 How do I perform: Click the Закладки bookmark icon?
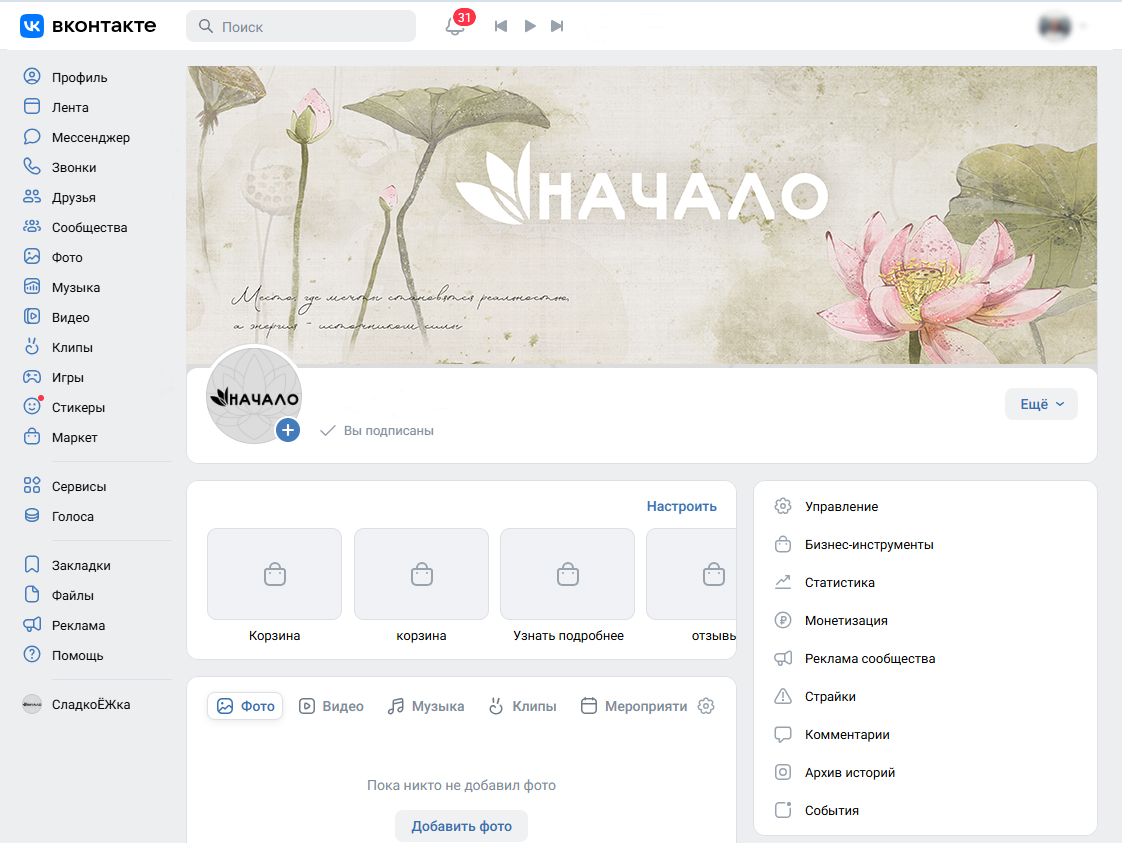click(x=32, y=565)
